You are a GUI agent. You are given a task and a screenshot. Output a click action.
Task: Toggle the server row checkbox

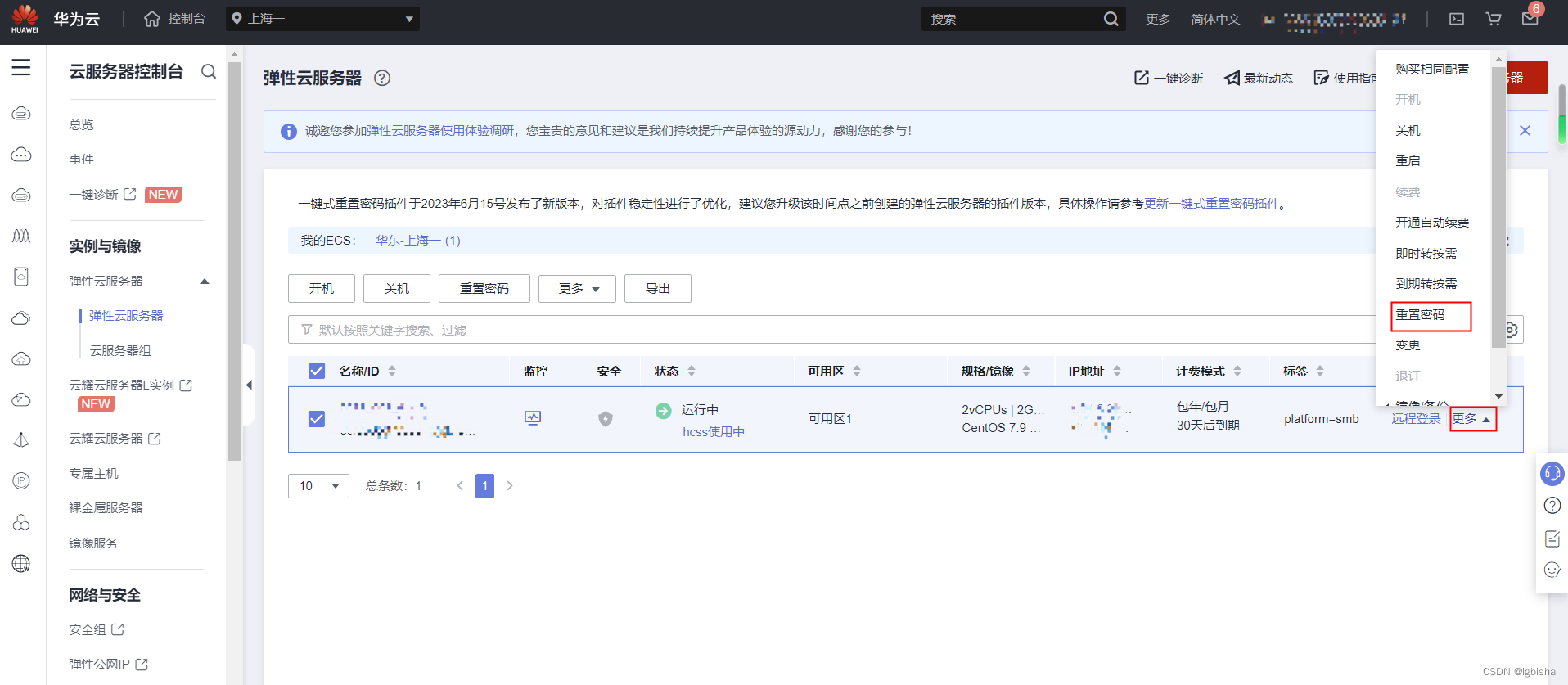(317, 419)
